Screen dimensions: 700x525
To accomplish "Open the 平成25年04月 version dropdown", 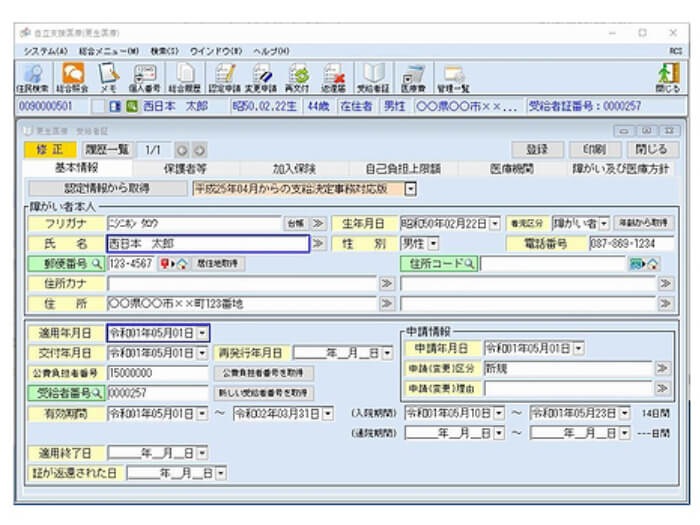I will [x=410, y=188].
